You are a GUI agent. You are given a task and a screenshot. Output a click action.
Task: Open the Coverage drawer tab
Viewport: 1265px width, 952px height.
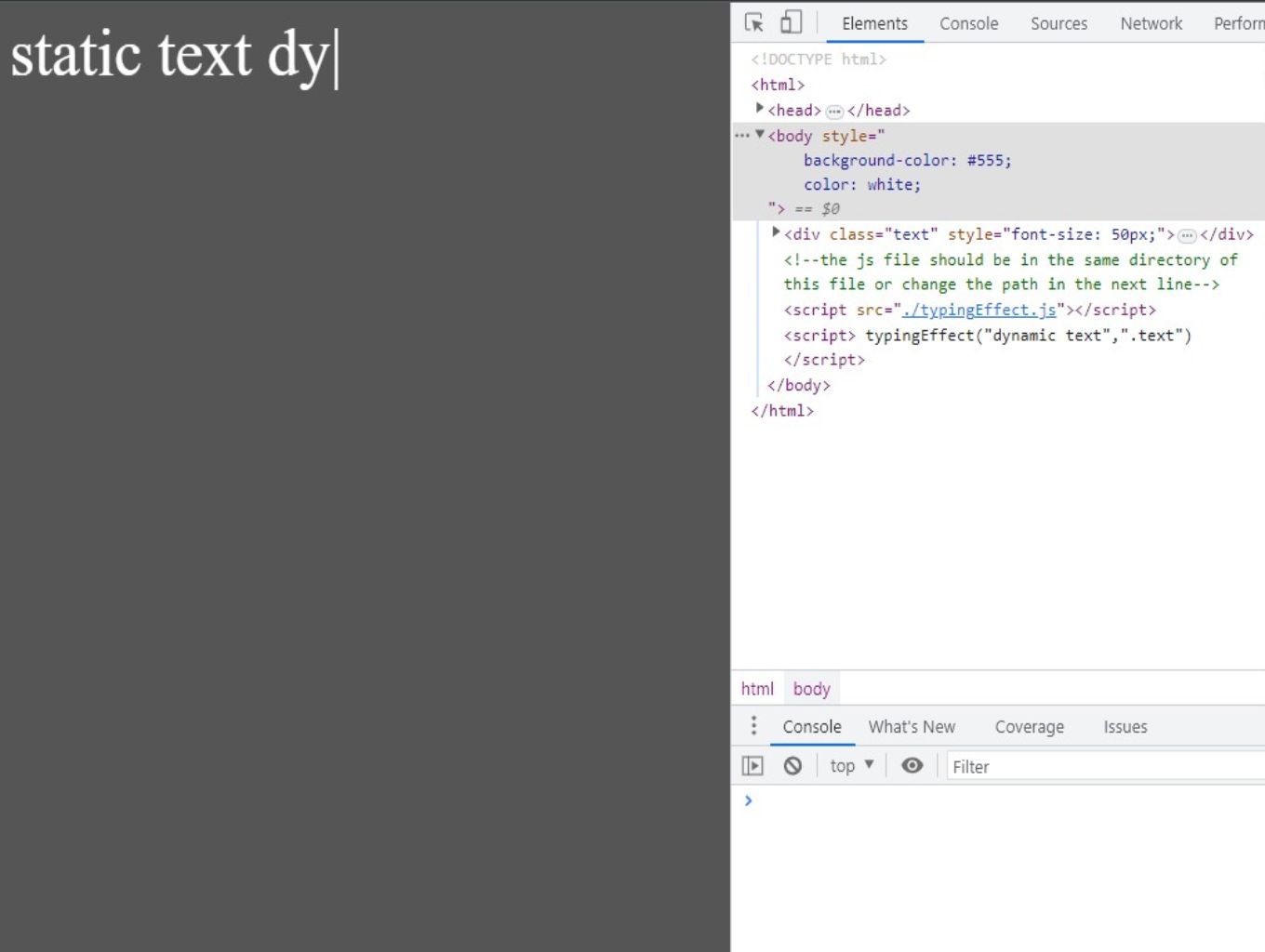(1029, 727)
